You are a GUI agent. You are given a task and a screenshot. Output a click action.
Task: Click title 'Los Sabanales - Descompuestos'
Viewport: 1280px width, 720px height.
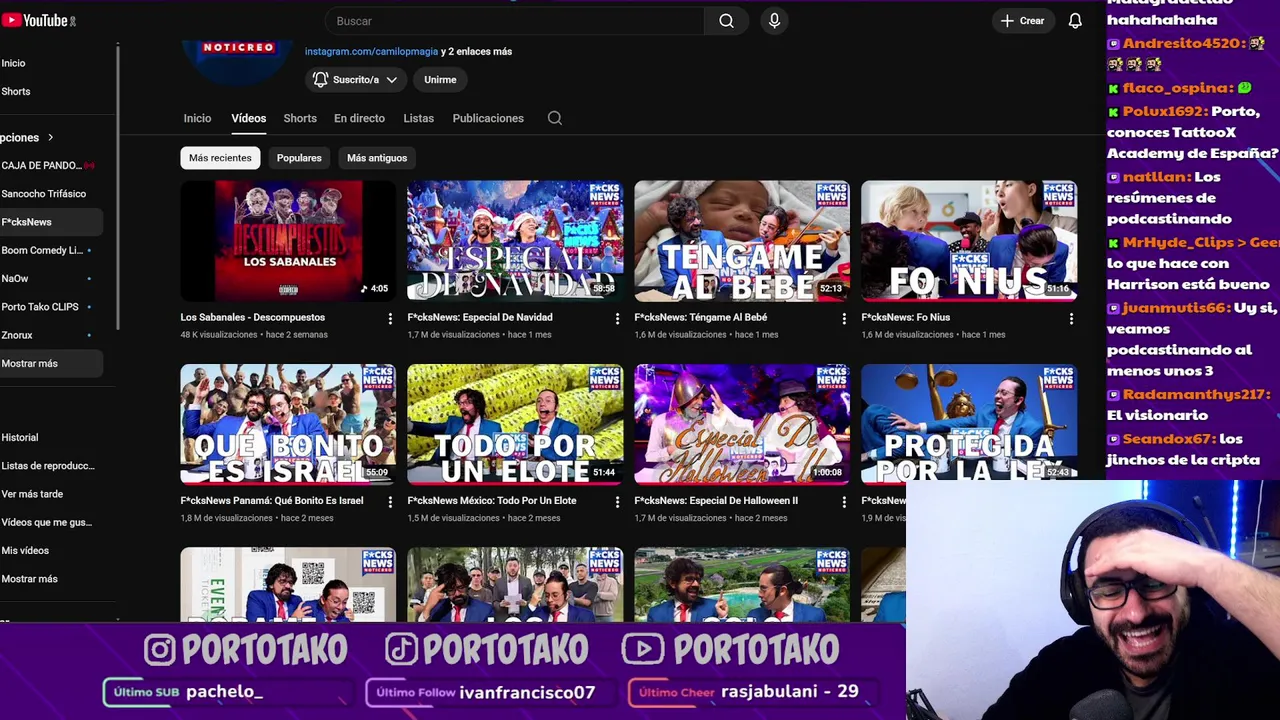(x=252, y=317)
